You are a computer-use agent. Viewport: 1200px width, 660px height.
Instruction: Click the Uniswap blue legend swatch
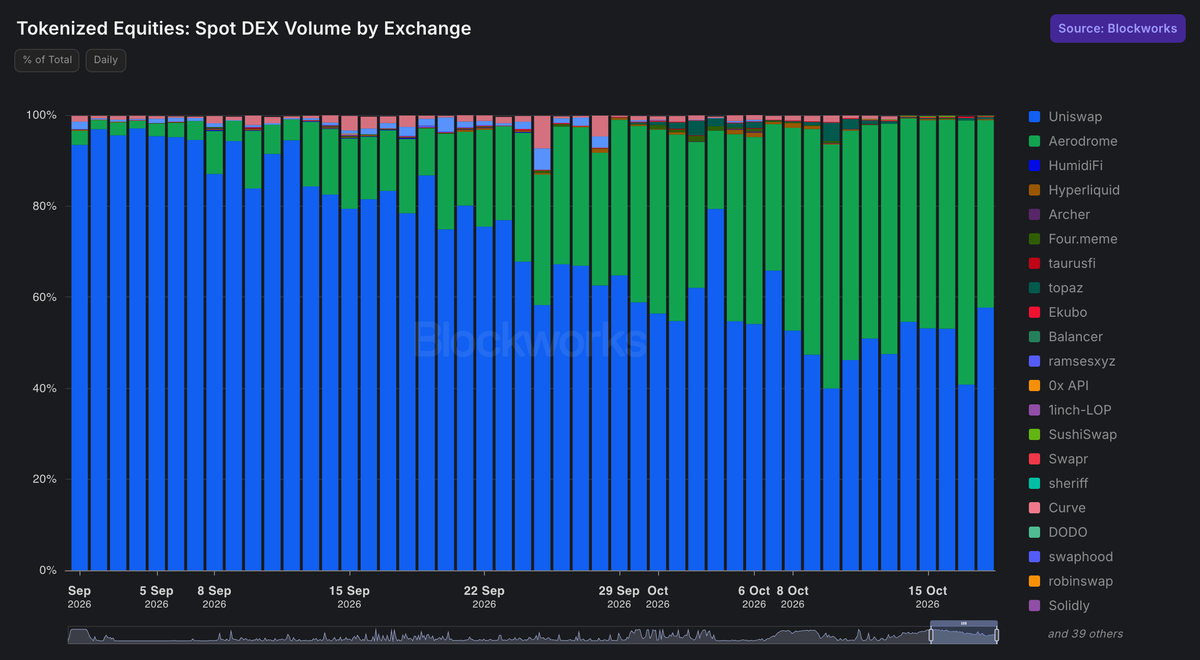click(1035, 117)
